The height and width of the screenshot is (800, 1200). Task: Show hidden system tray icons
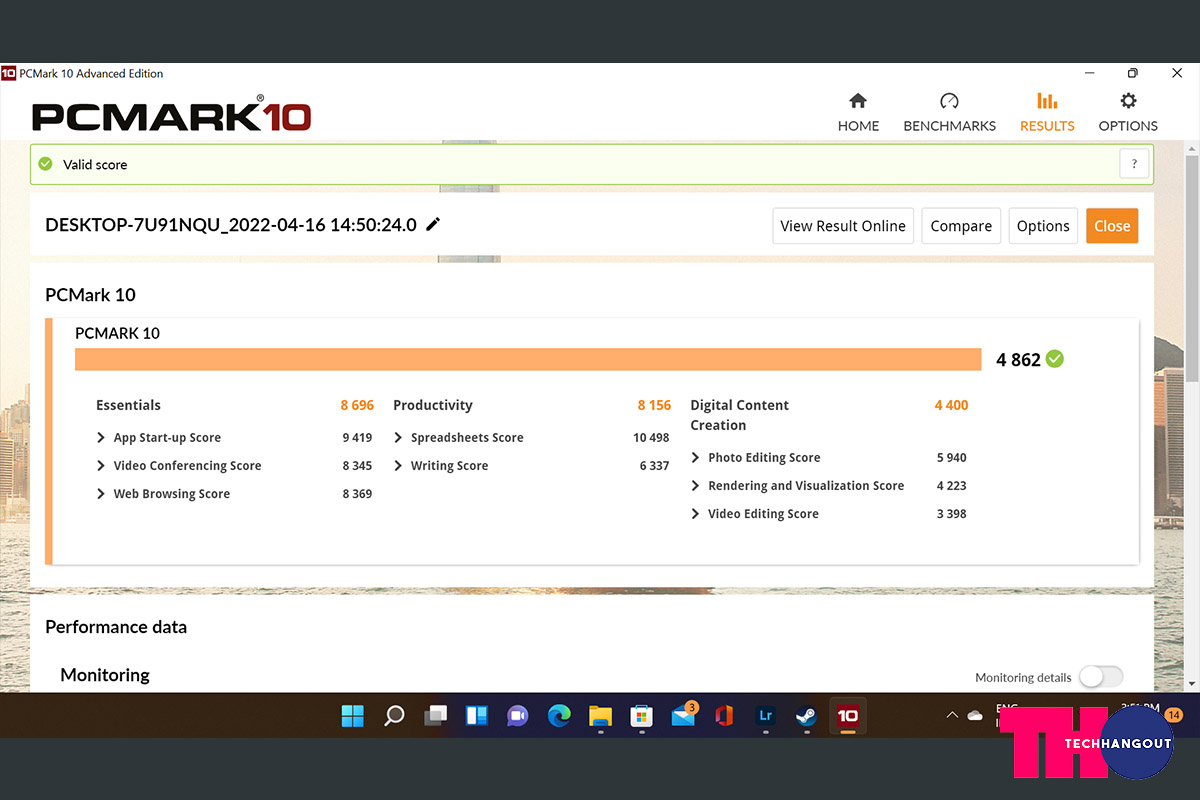tap(951, 716)
